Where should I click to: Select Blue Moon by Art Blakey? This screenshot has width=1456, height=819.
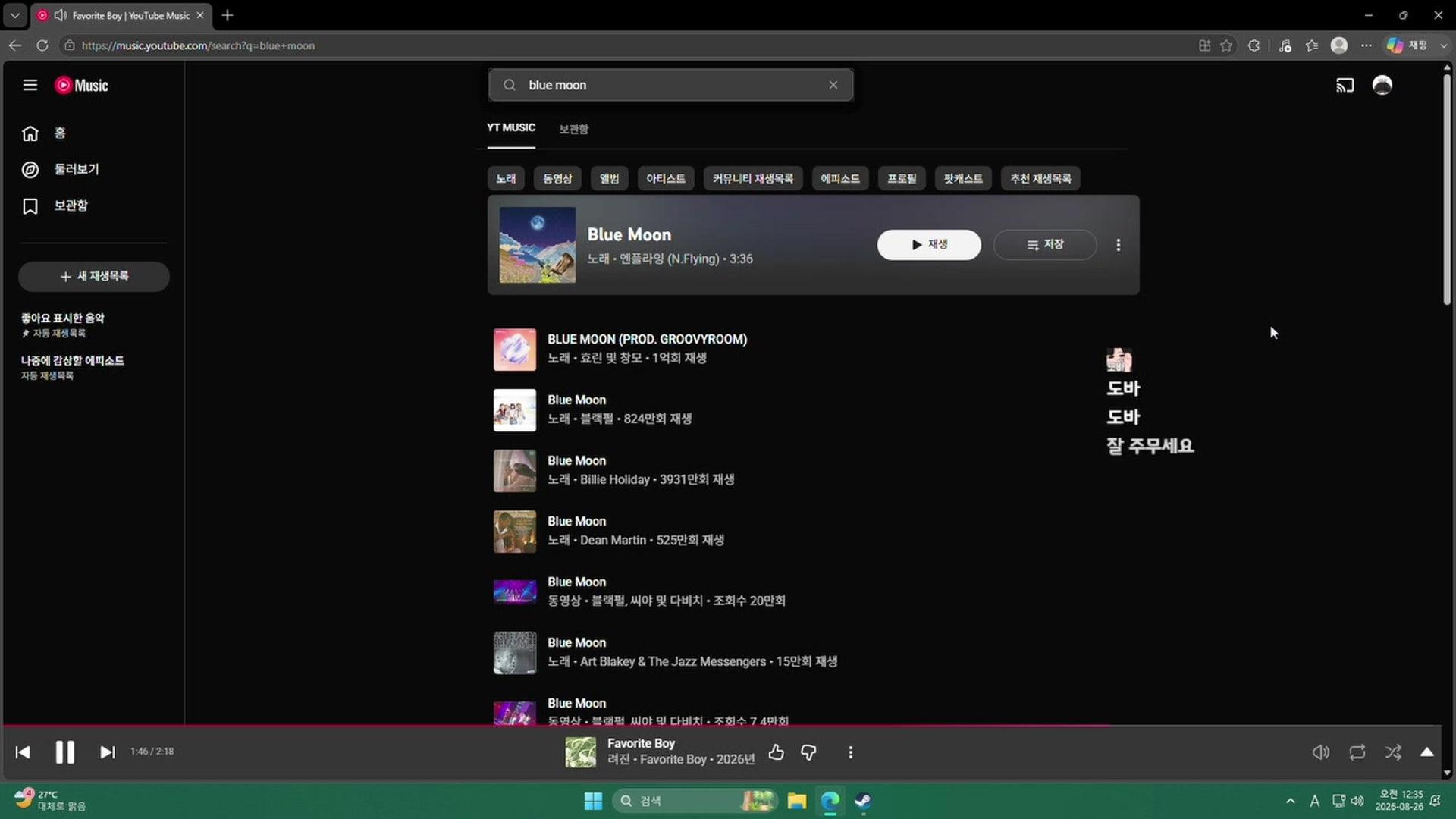point(811,652)
